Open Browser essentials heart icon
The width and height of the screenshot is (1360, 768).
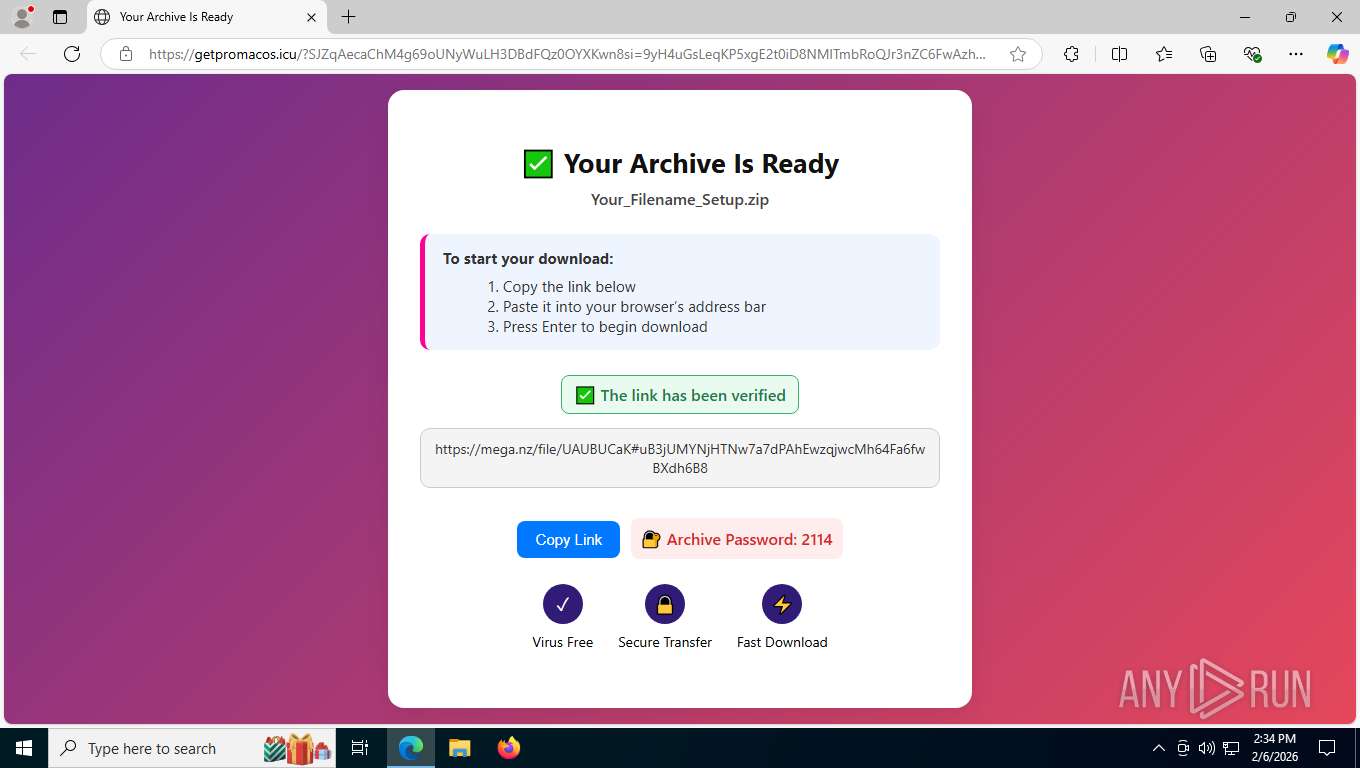click(x=1252, y=54)
